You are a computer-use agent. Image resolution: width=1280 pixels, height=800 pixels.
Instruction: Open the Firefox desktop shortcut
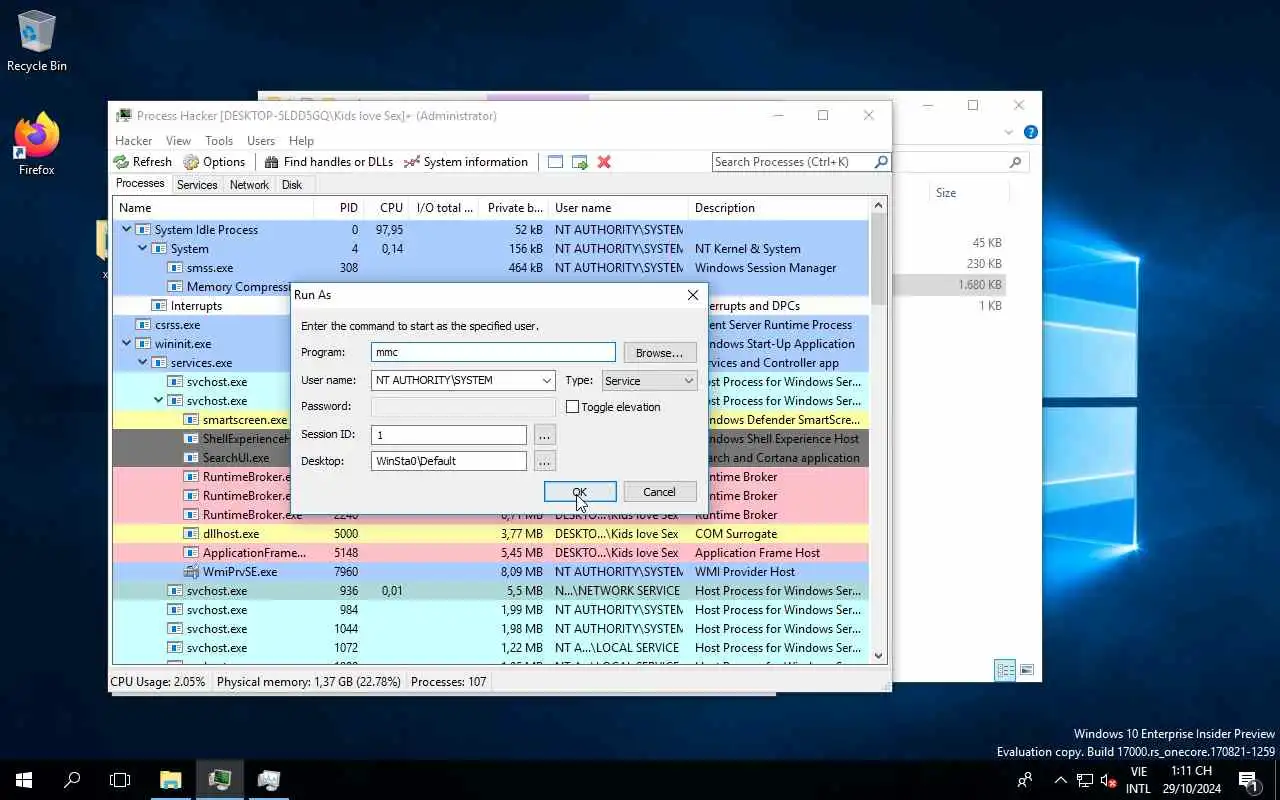(37, 145)
